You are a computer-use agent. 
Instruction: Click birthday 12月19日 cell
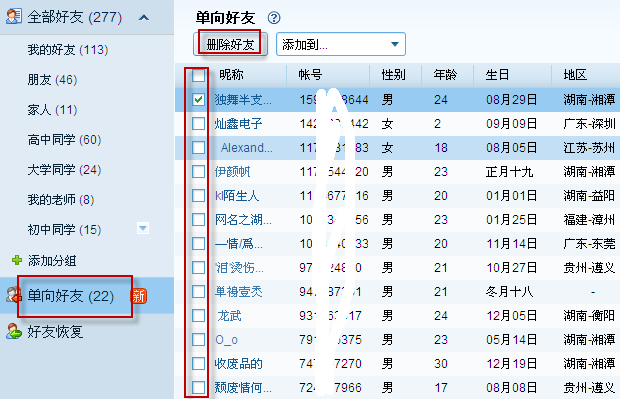coord(511,363)
